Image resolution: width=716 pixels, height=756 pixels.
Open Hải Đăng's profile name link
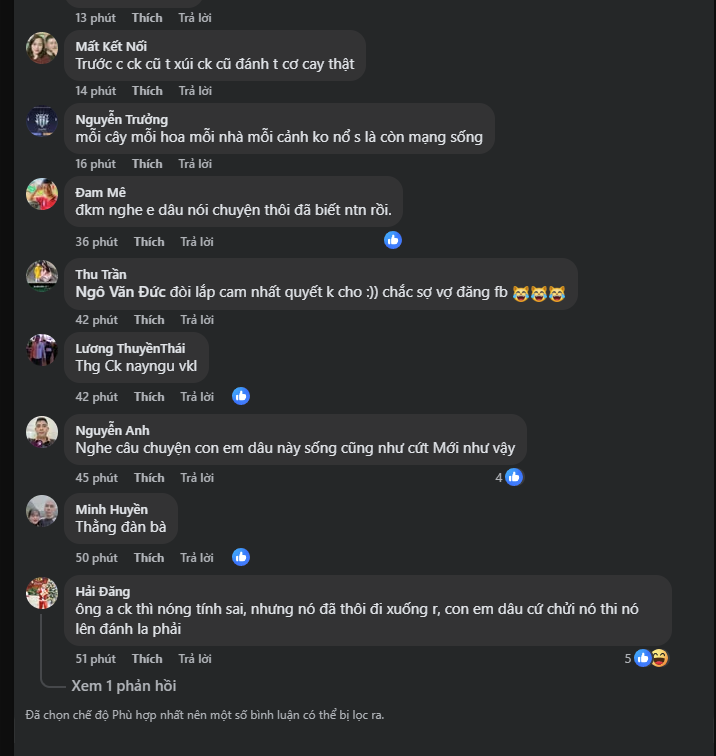click(103, 591)
